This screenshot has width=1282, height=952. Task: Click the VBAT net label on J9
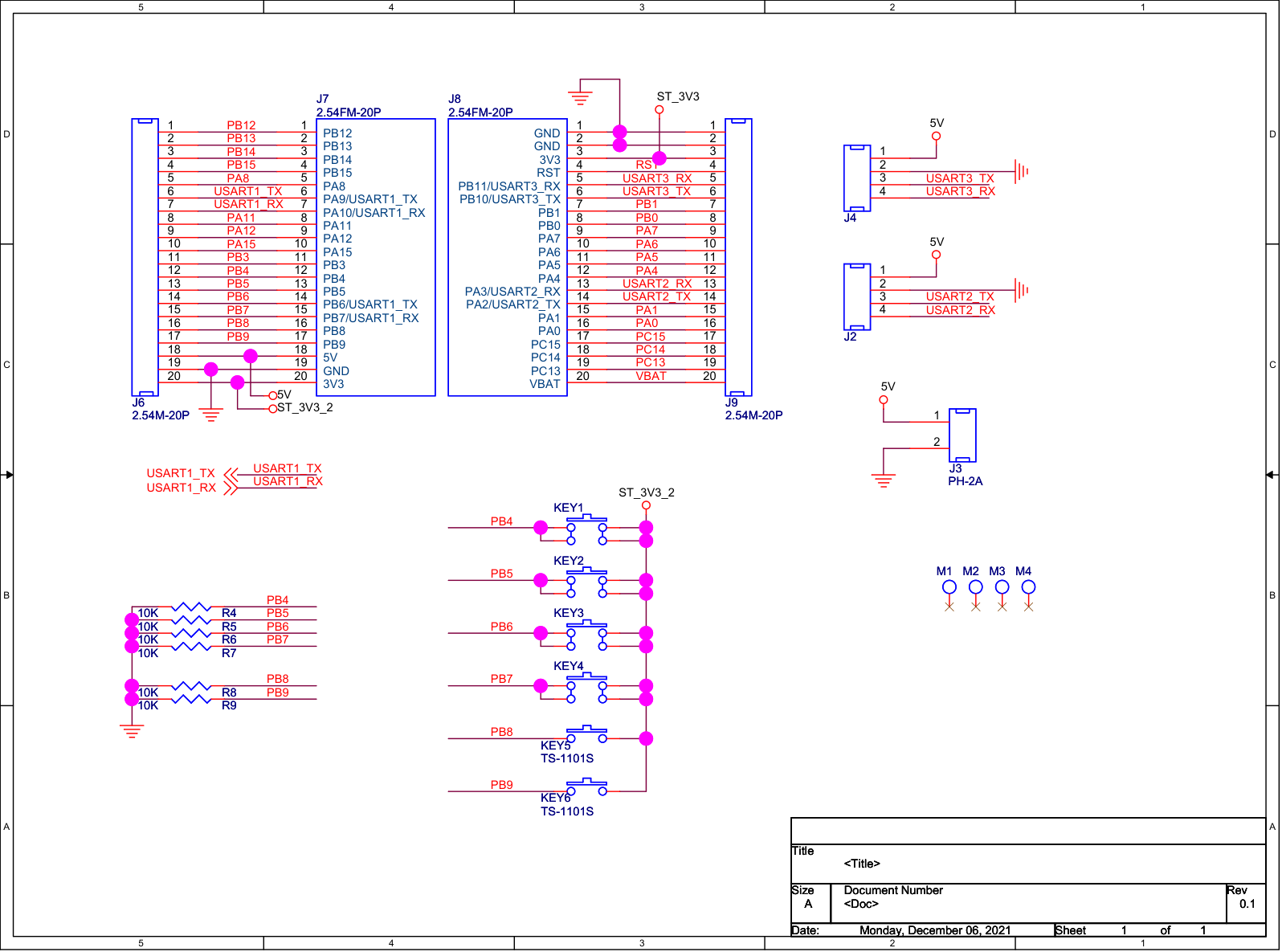point(651,376)
